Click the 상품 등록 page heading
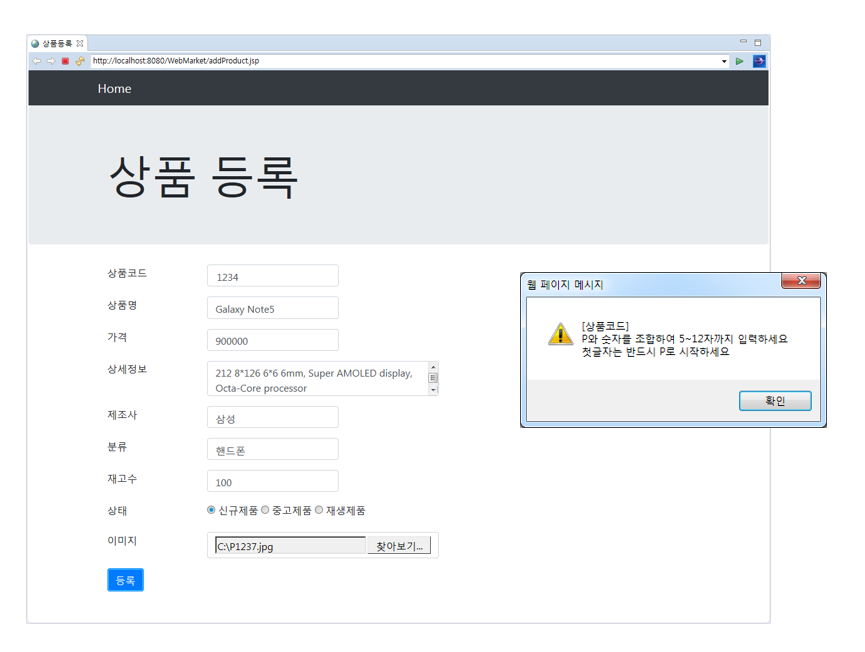This screenshot has width=865, height=652. click(204, 176)
